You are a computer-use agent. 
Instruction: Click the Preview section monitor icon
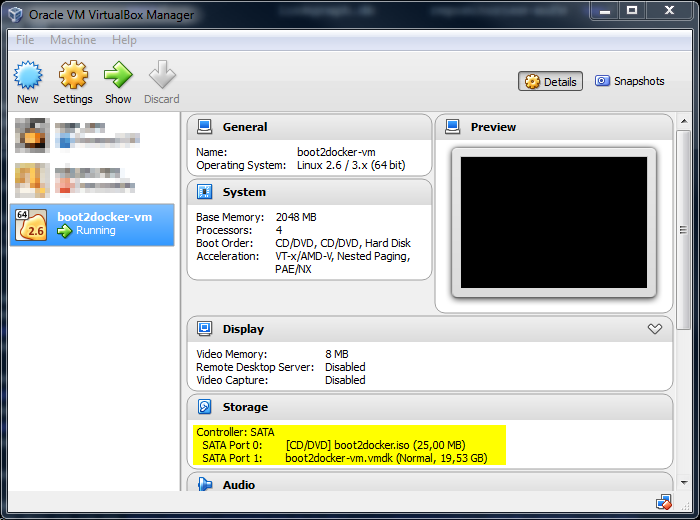pos(453,127)
